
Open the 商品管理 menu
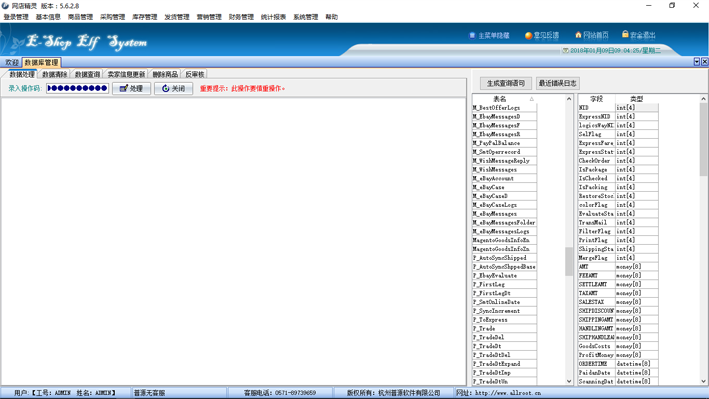[80, 17]
